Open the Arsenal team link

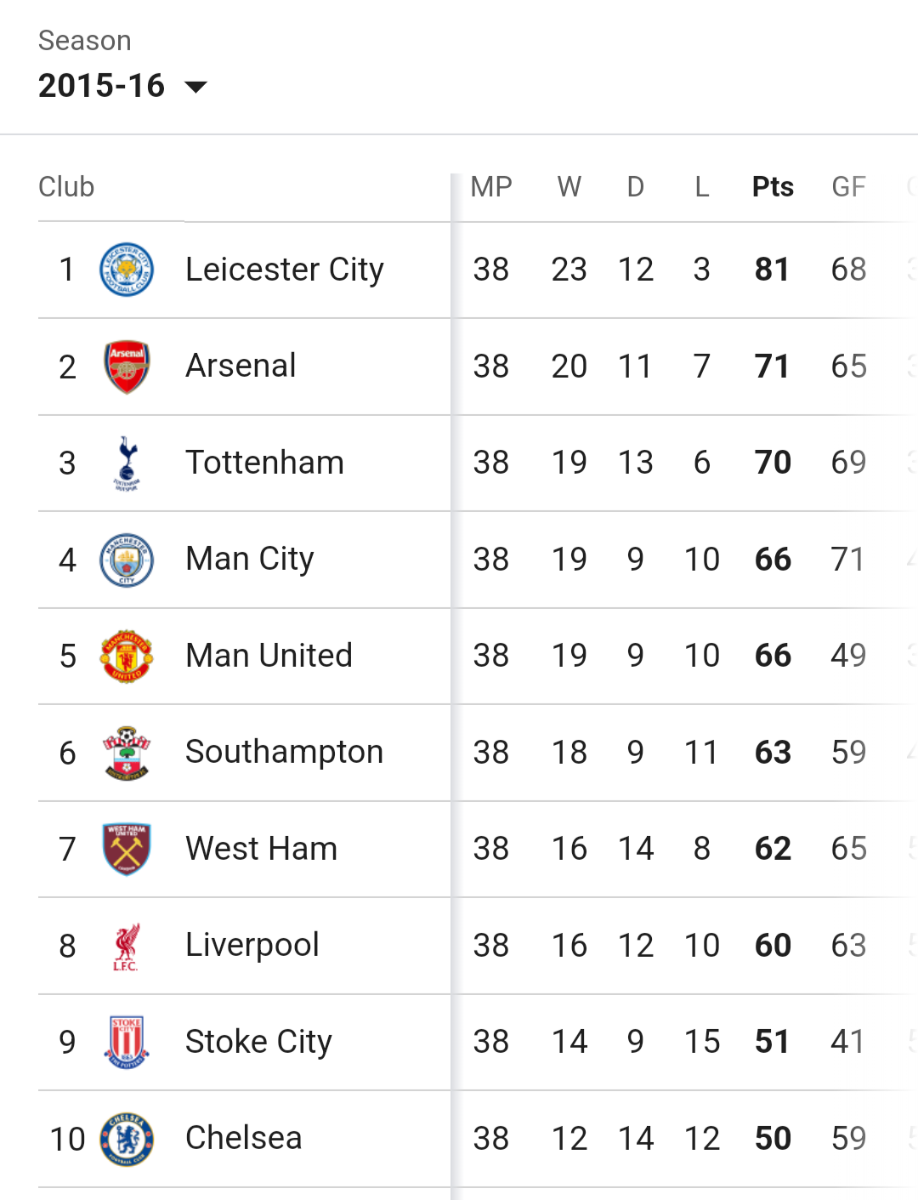240,366
